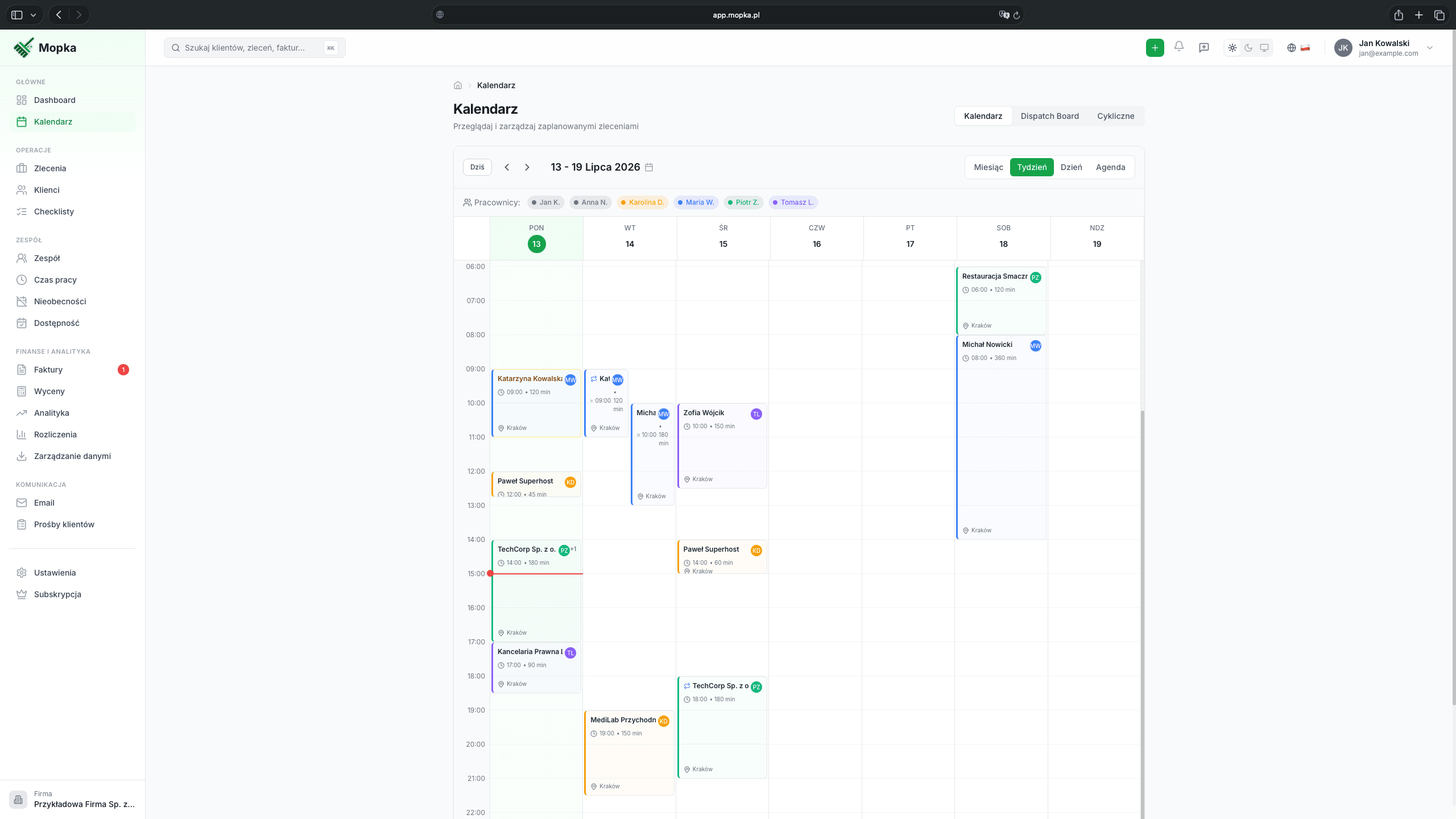Switch to dark theme moon icon
Image resolution: width=1456 pixels, height=819 pixels.
pos(1248,48)
